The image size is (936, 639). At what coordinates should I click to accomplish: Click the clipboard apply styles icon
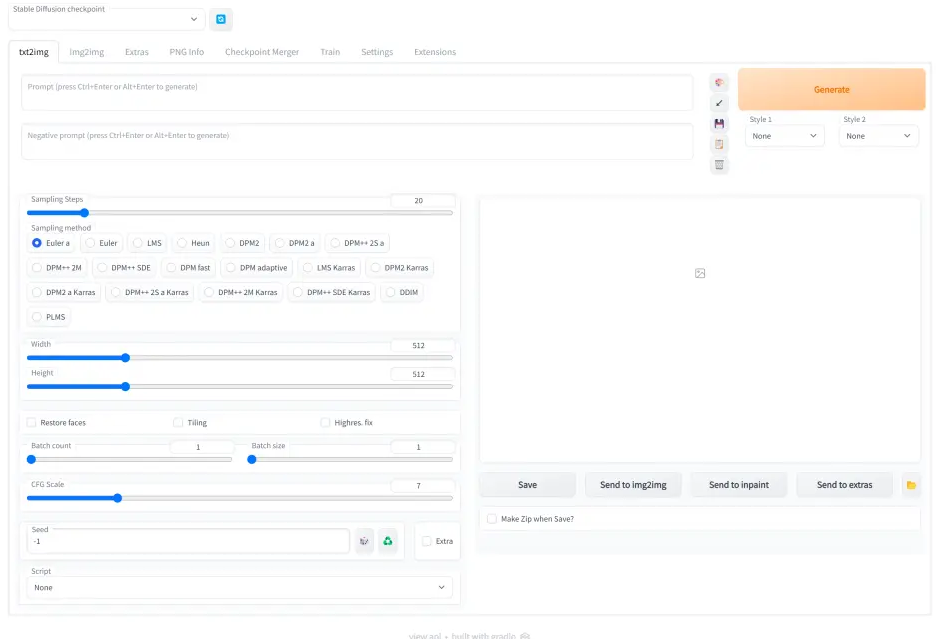click(719, 144)
